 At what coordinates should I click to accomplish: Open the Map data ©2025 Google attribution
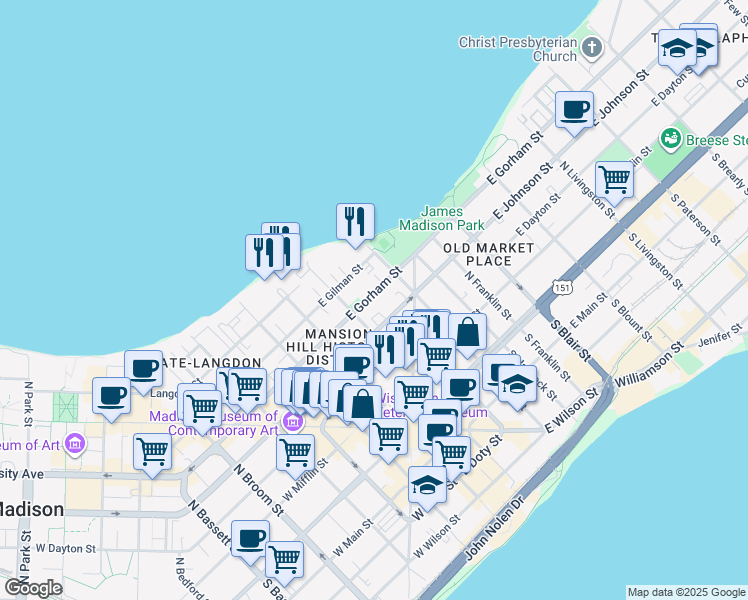pos(686,592)
